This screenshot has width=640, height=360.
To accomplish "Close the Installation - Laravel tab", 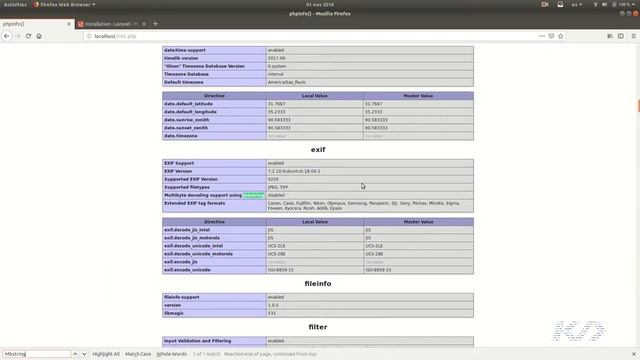I will click(x=144, y=24).
